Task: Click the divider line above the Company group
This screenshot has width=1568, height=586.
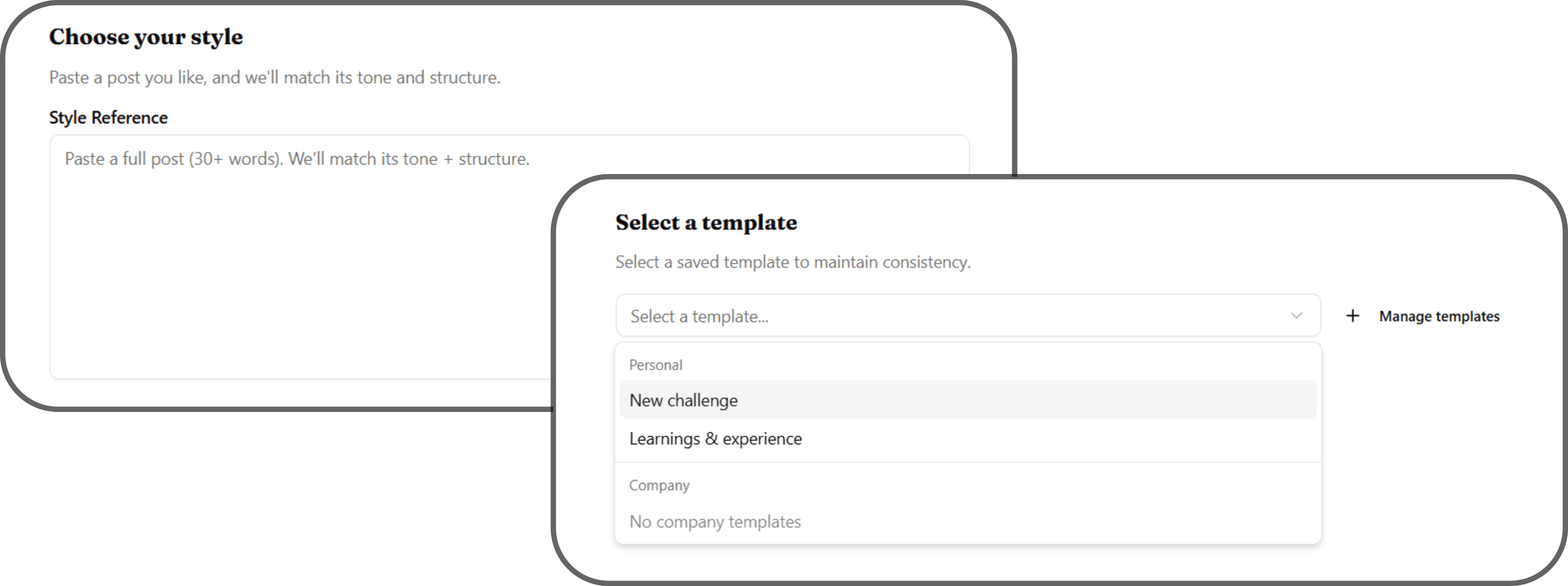Action: pyautogui.click(x=968, y=463)
